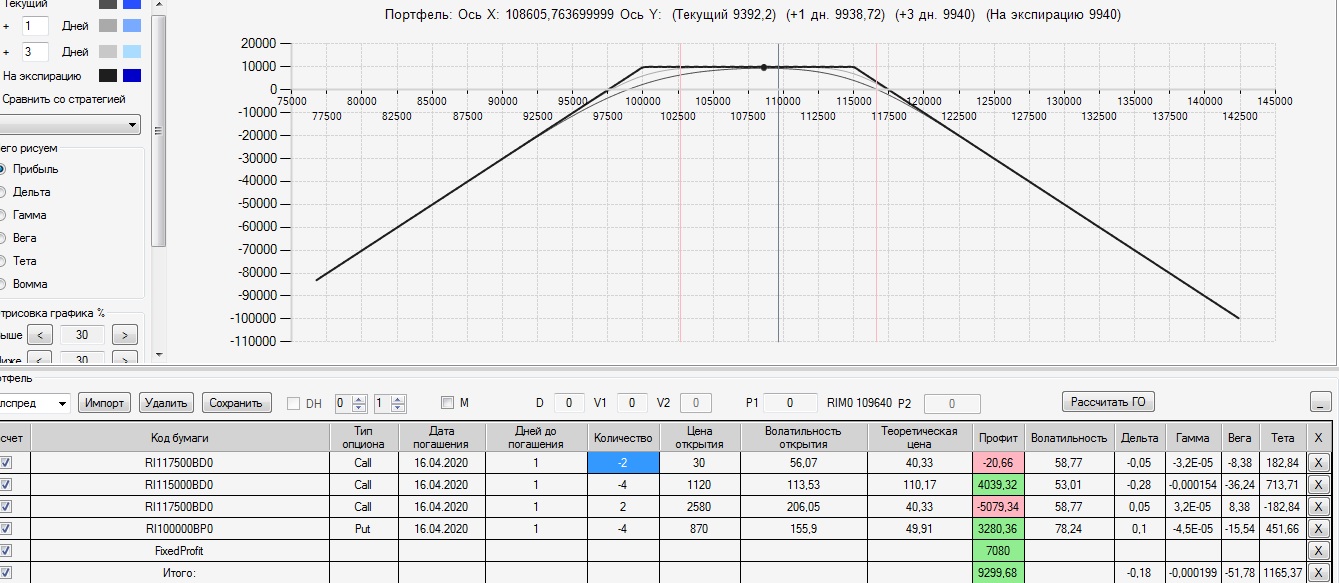Delete the RI100000BP0 Put row via X

click(1321, 529)
